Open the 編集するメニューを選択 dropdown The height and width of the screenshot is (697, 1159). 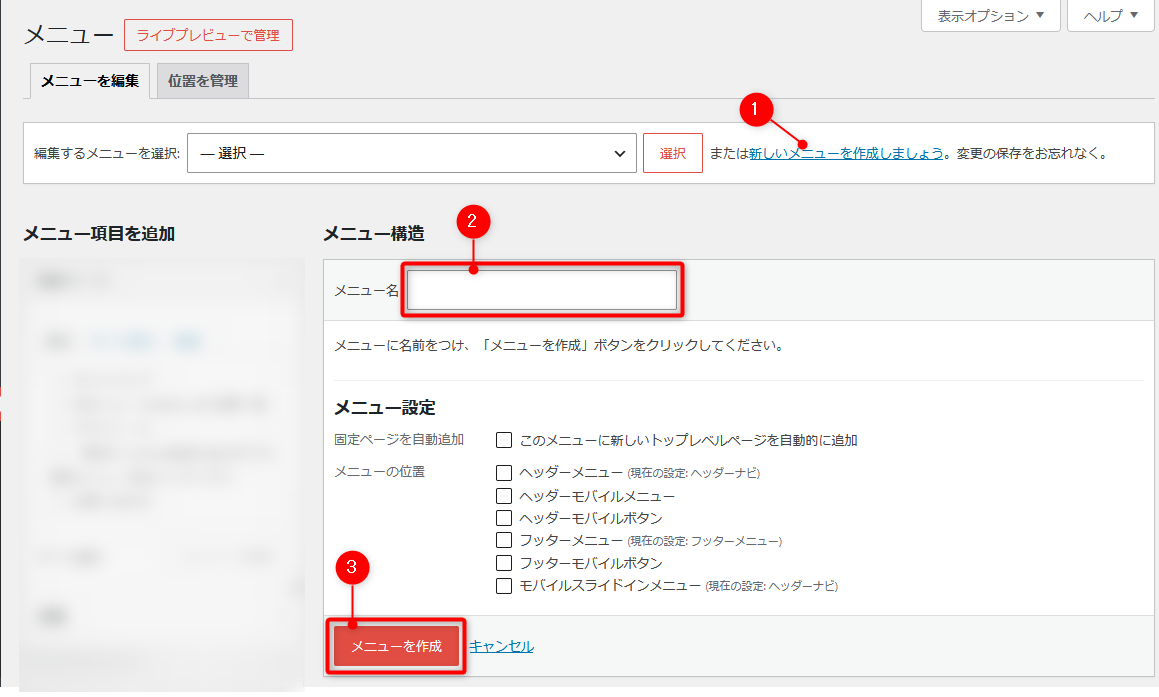coord(412,153)
